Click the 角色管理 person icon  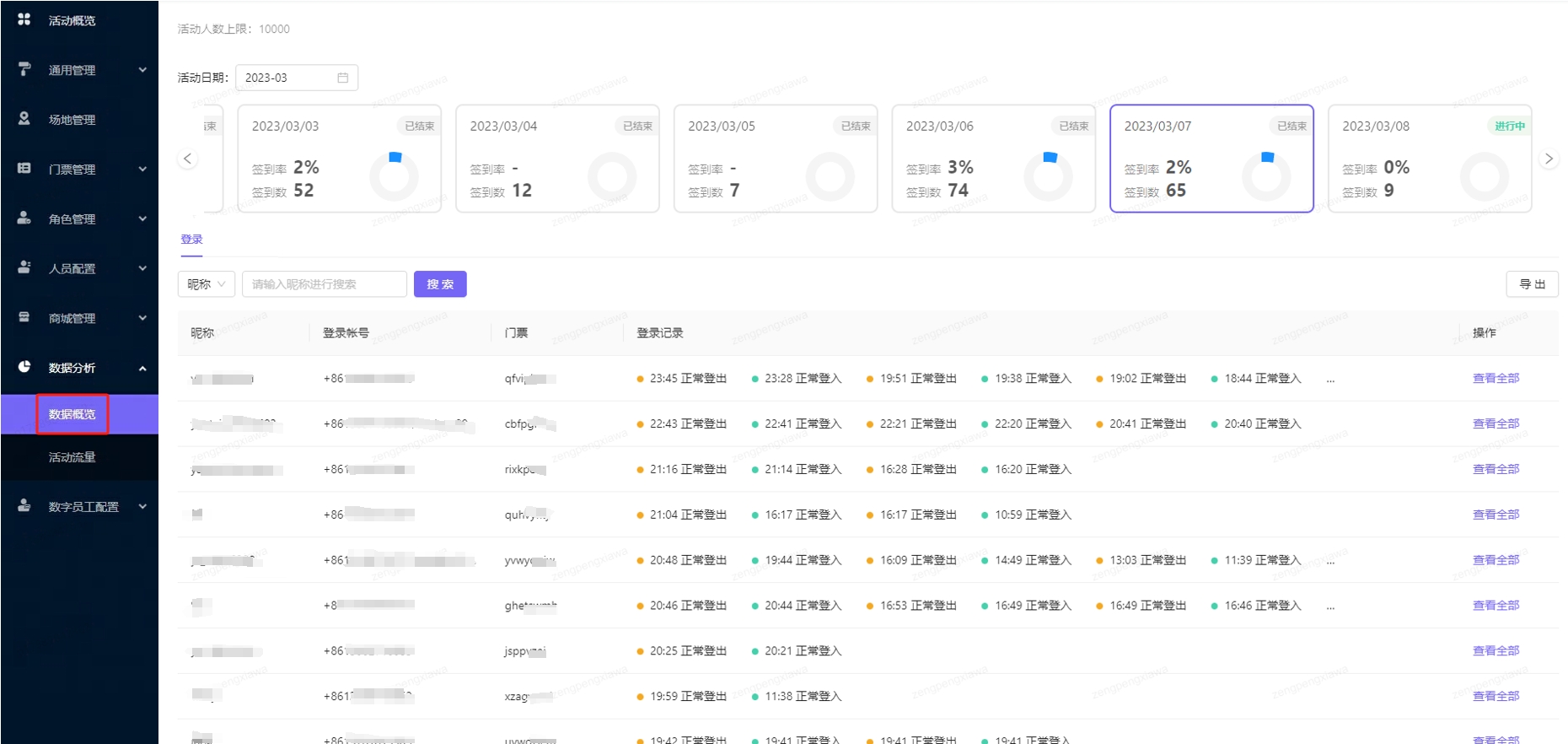pyautogui.click(x=24, y=218)
